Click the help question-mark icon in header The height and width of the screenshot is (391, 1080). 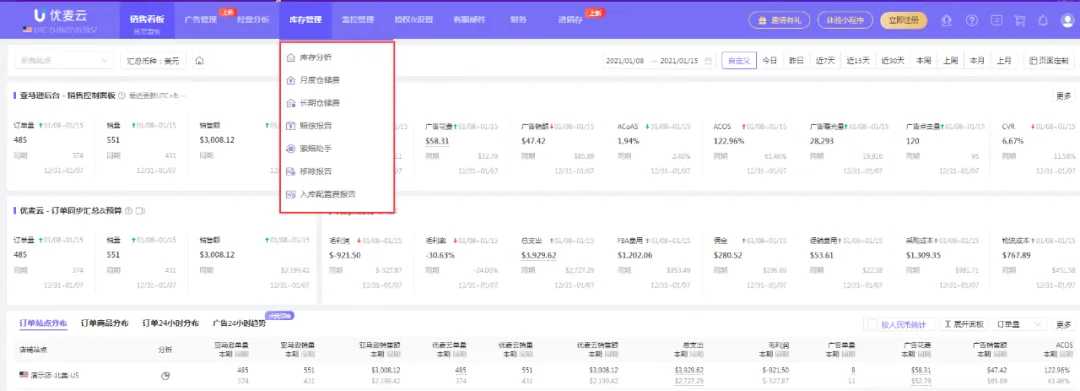tap(971, 20)
